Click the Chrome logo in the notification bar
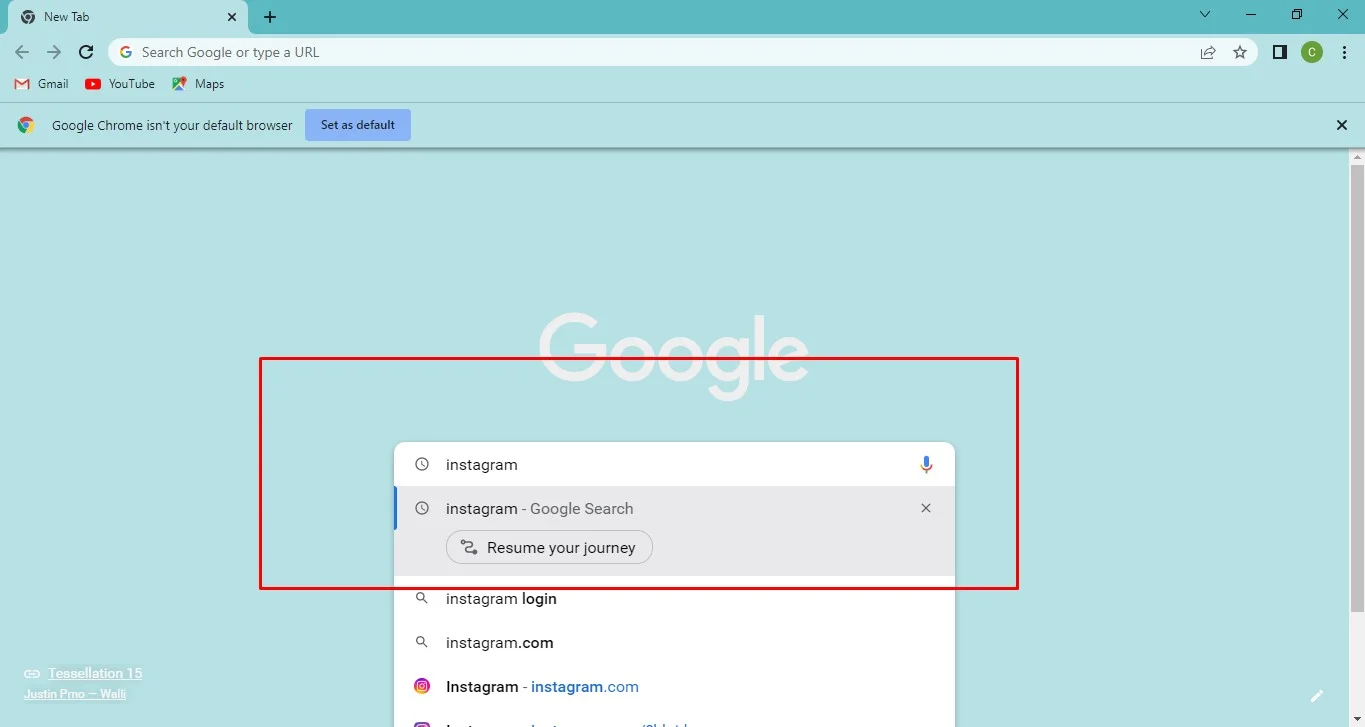Screen dimensions: 1365x727 coord(26,125)
